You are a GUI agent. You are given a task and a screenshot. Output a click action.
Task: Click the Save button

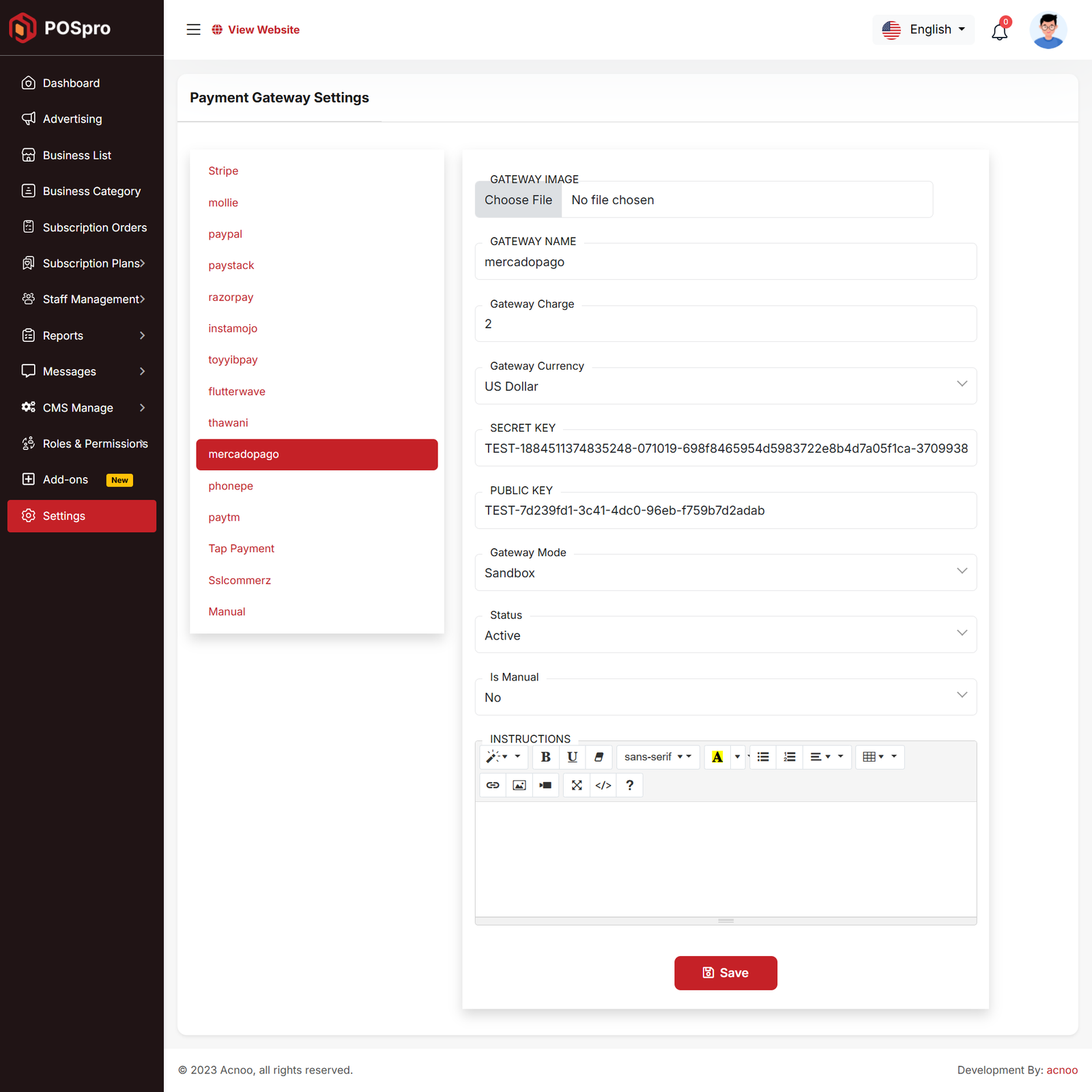(x=725, y=973)
